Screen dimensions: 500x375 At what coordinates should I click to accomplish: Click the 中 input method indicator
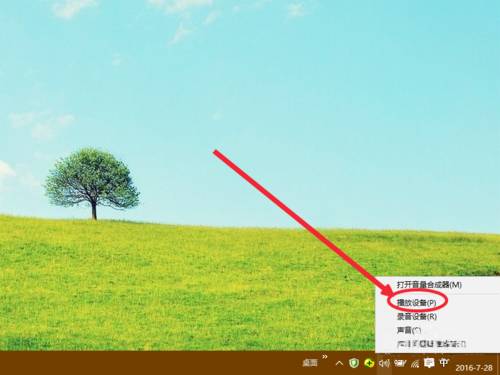[444, 362]
